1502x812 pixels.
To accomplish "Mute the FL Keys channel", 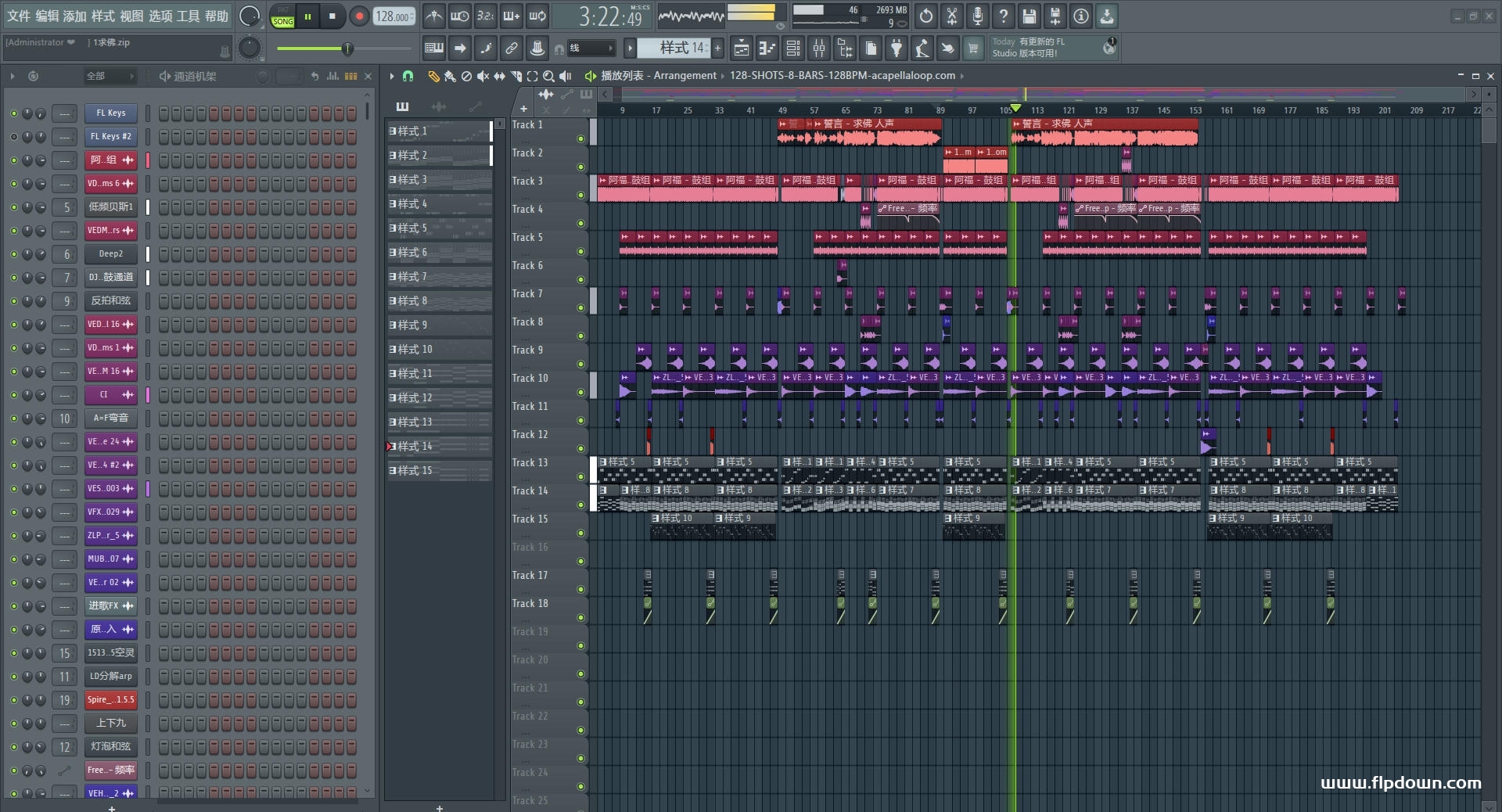I will coord(13,113).
